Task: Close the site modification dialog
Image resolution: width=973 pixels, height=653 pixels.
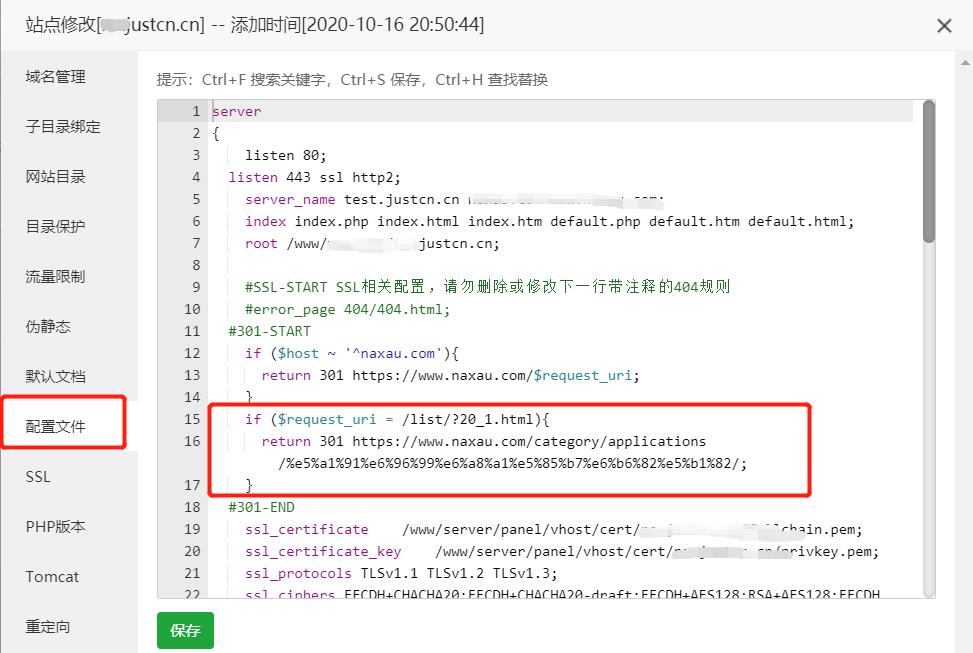Action: [943, 26]
